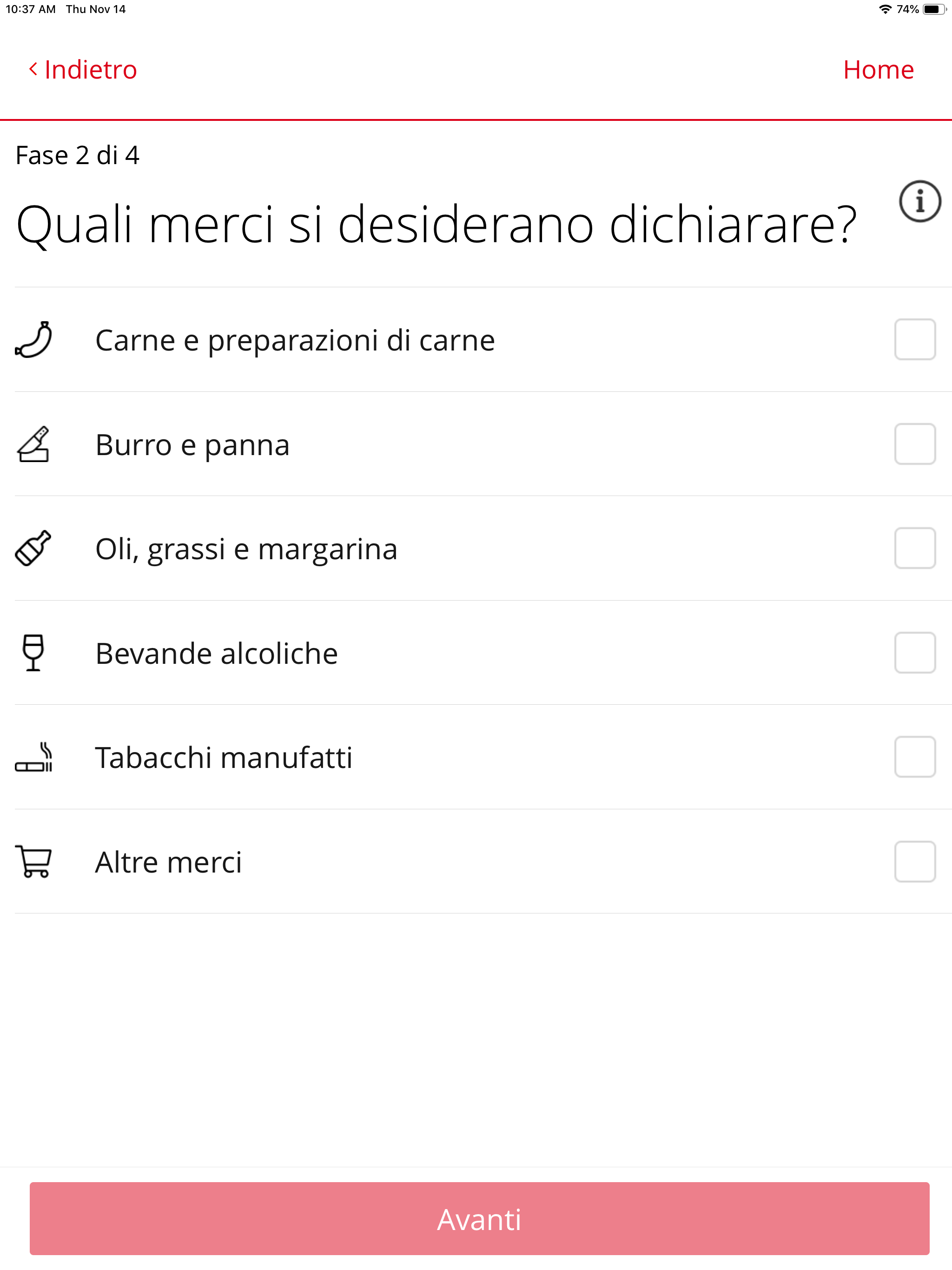
Task: Enable the Oli, grassi e margarina checkbox
Action: click(x=915, y=549)
